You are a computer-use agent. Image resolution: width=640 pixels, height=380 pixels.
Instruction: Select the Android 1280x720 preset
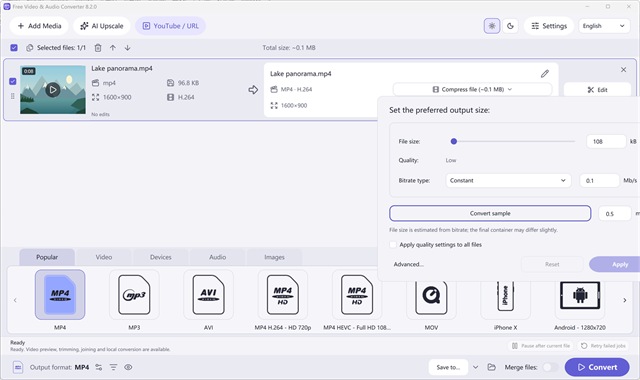tap(580, 299)
